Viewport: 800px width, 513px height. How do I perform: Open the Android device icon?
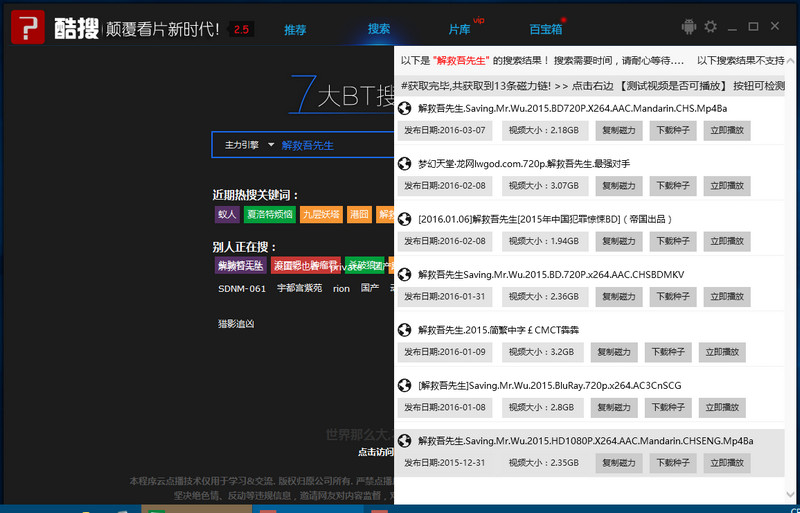click(689, 27)
